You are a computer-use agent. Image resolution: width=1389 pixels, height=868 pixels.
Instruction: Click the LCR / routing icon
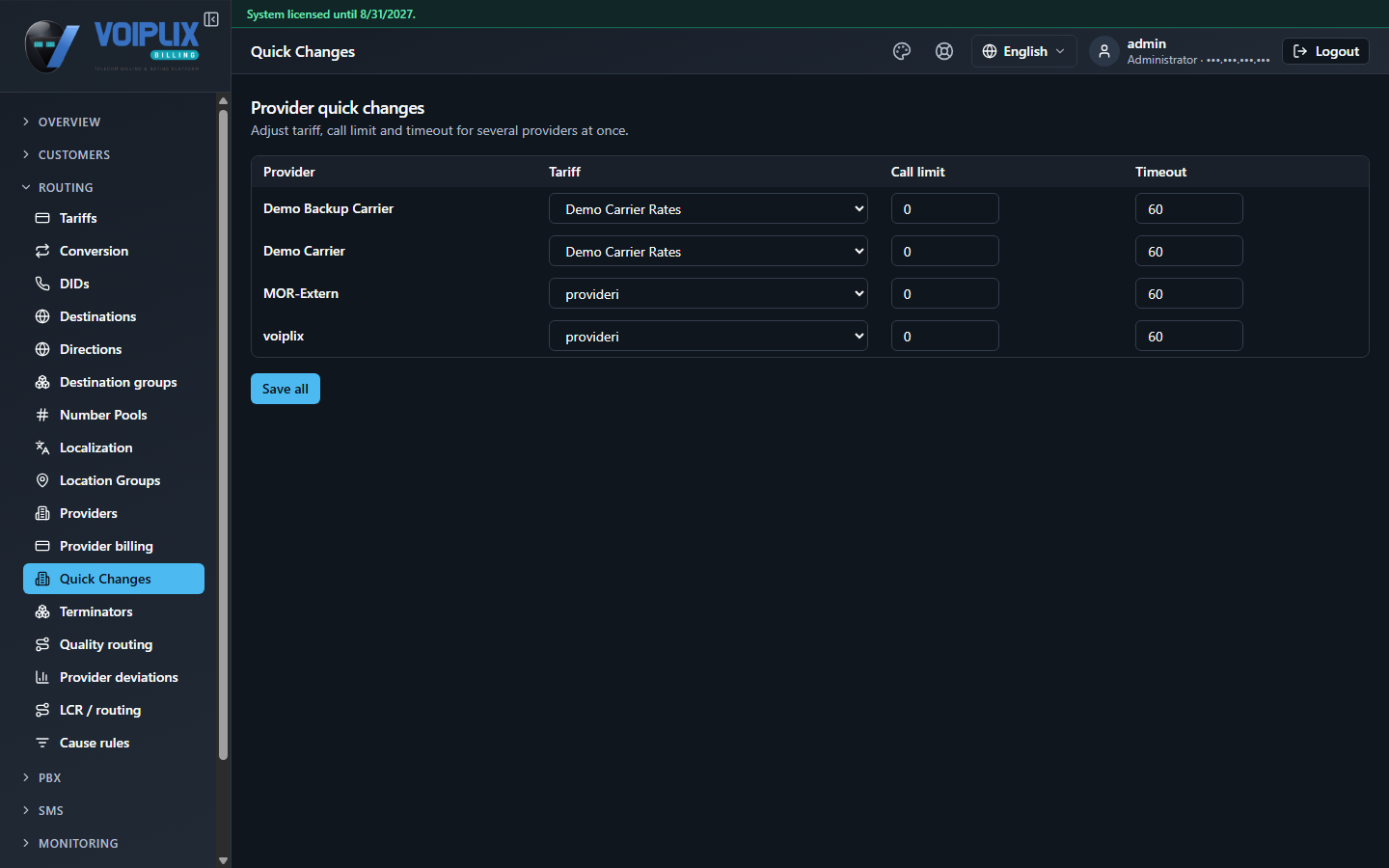pos(42,710)
